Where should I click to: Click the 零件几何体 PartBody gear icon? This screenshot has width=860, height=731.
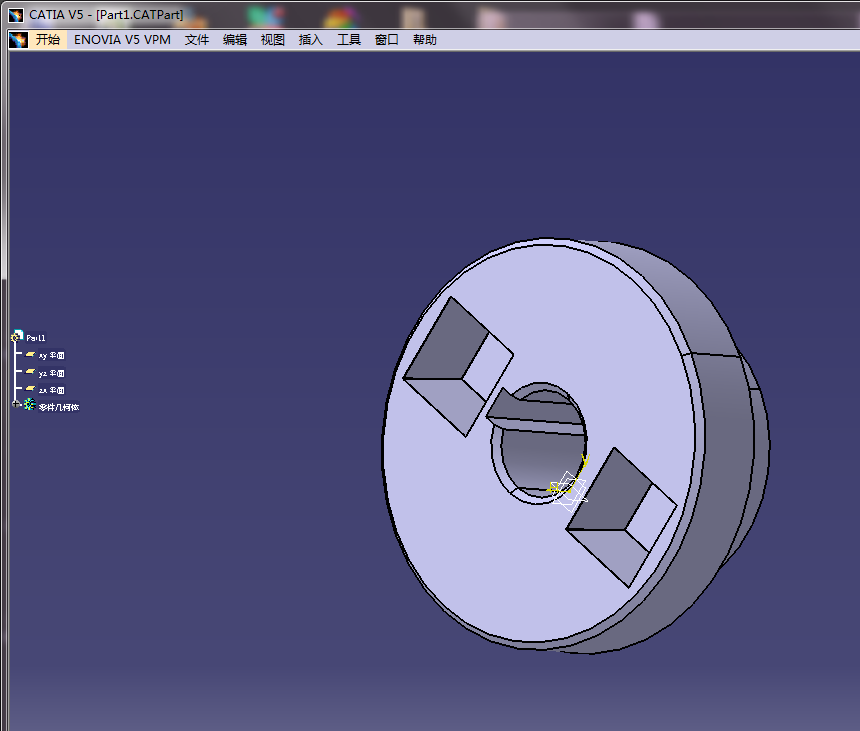click(29, 406)
